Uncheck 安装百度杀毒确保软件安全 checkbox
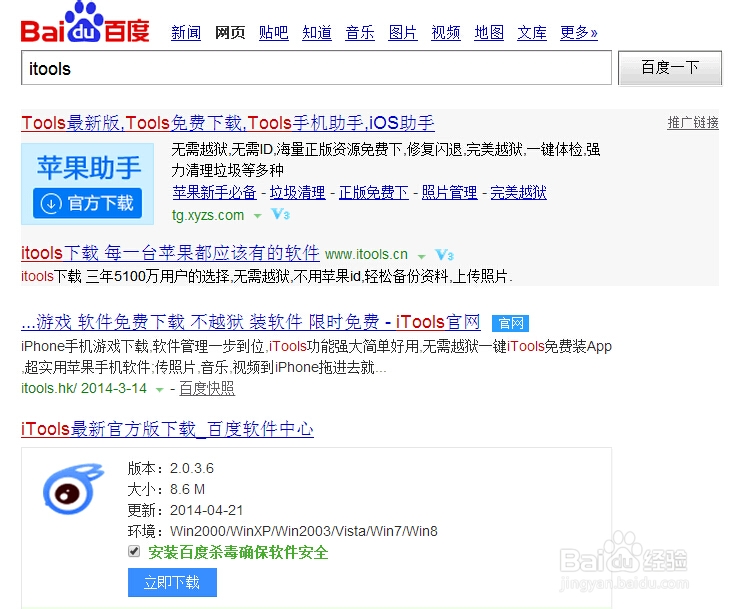The height and width of the screenshot is (609, 730). [x=134, y=552]
